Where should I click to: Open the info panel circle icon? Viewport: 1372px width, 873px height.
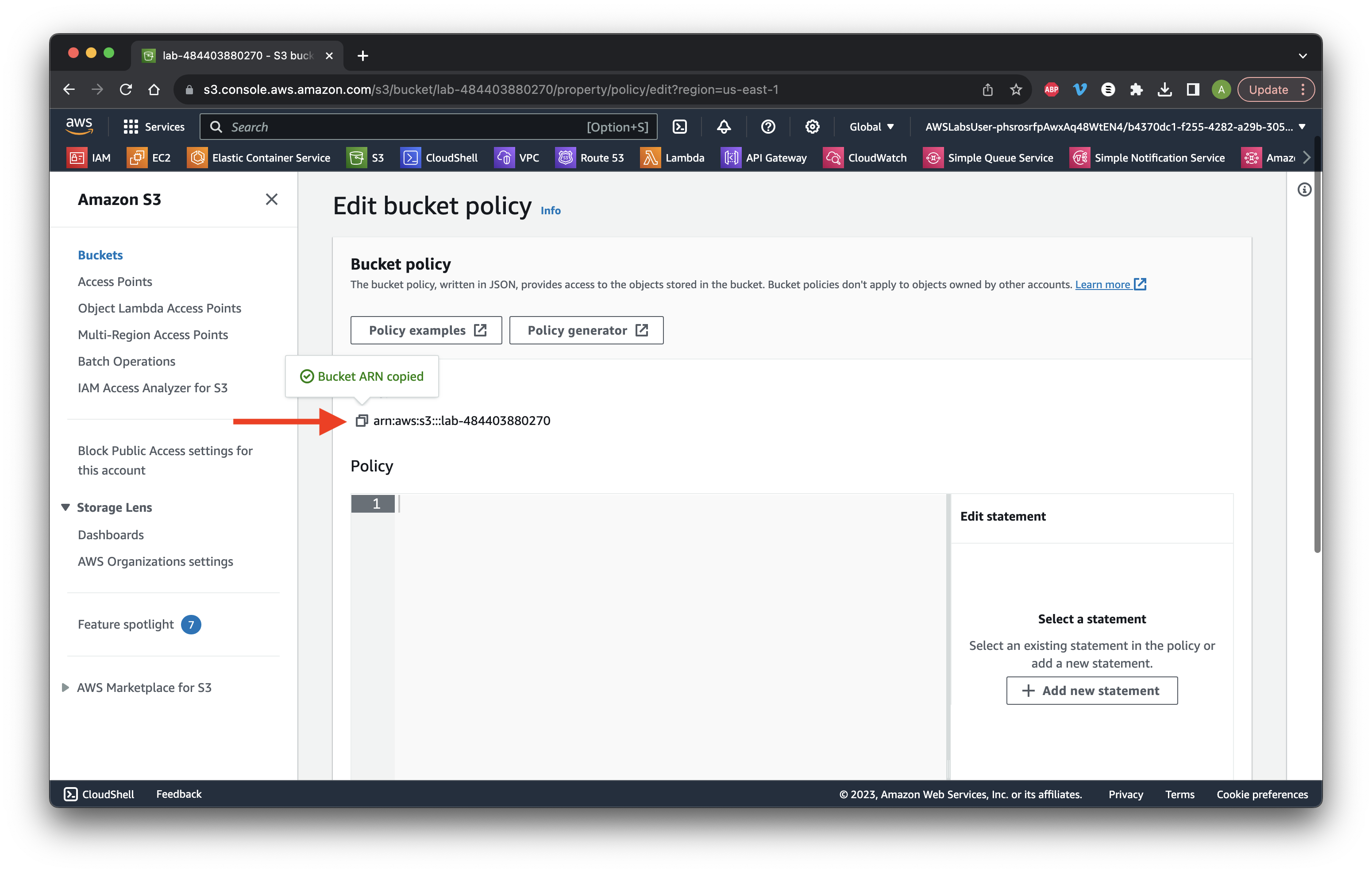[1304, 190]
